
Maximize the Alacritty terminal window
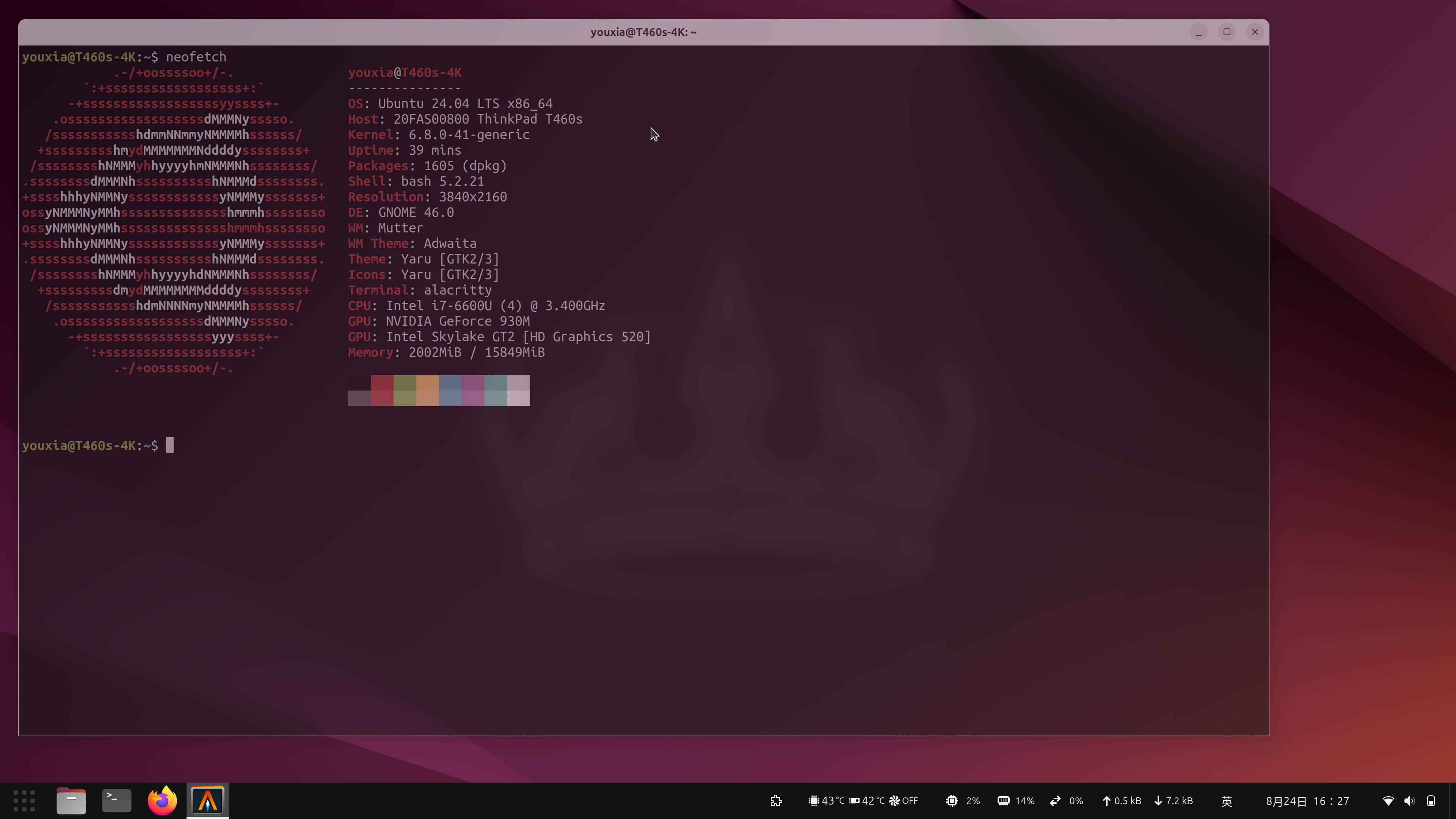point(1227,32)
